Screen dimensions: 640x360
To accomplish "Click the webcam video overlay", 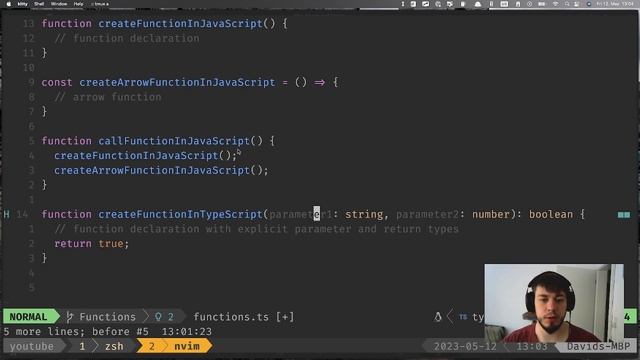I will pyautogui.click(x=554, y=303).
